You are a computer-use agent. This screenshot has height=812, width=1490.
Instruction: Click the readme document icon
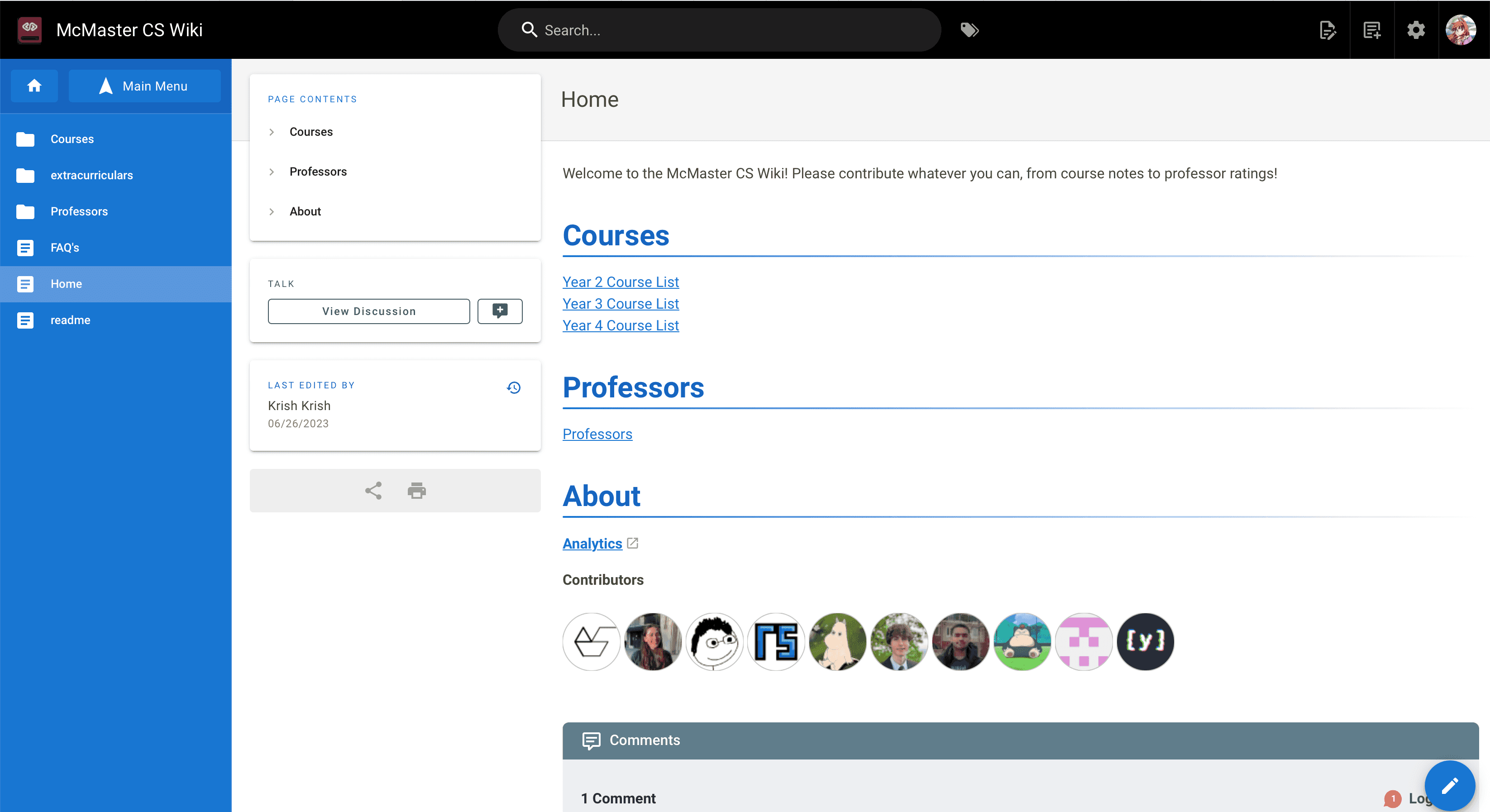pos(25,320)
